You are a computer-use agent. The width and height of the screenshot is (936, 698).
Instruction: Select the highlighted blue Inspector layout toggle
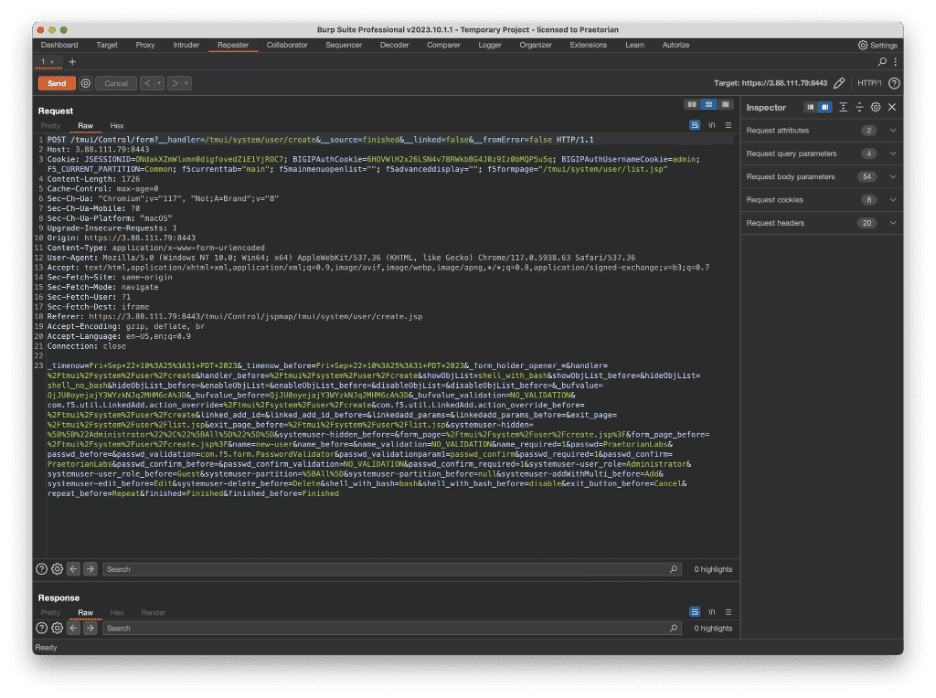[825, 107]
